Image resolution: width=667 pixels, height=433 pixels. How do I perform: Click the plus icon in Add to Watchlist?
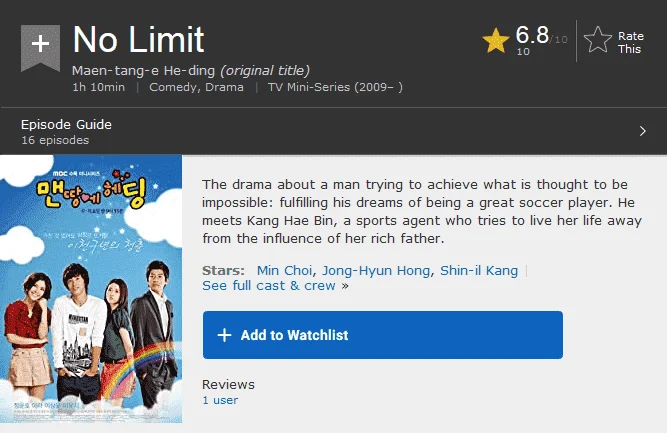tap(224, 335)
